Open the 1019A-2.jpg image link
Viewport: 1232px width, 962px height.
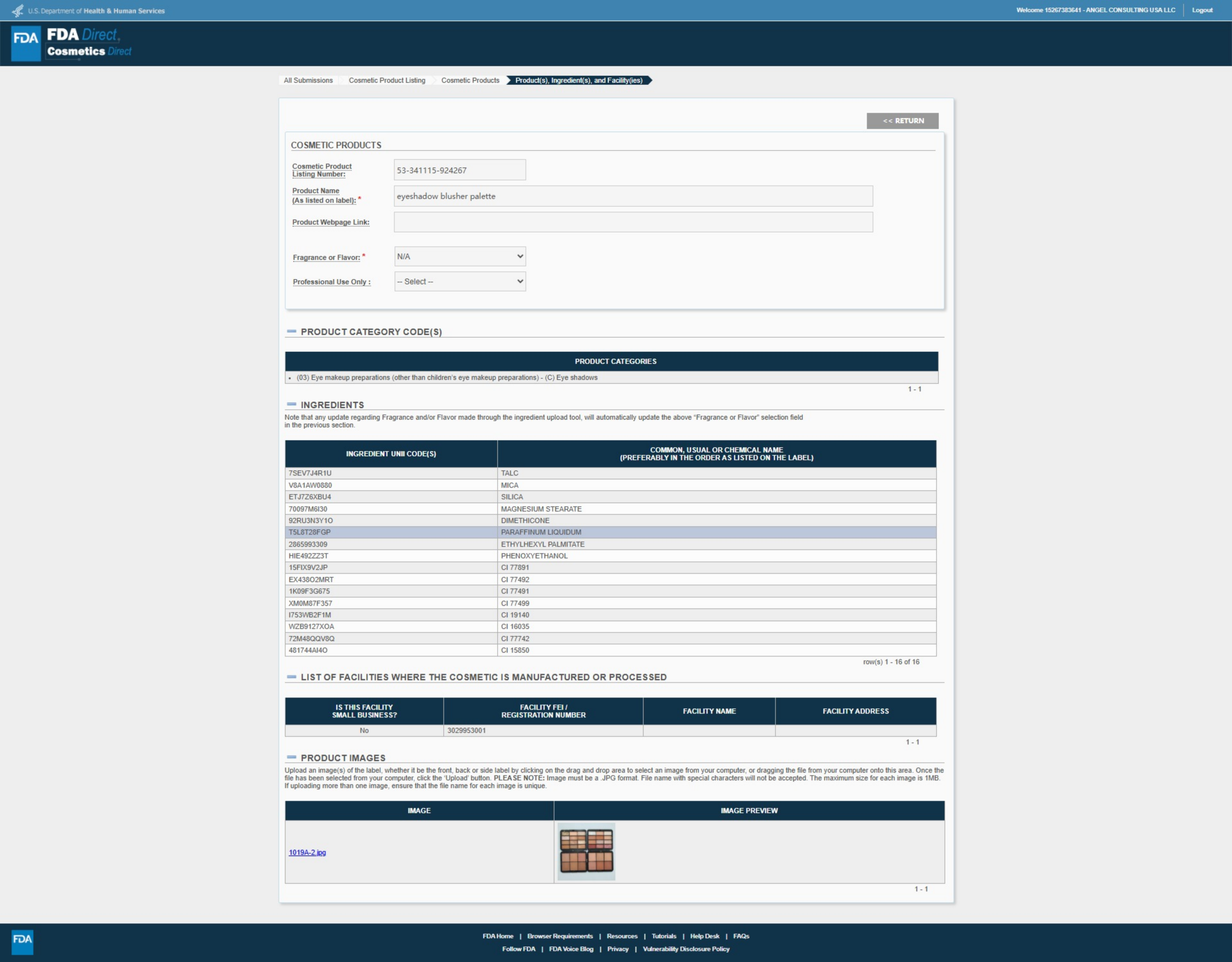click(x=307, y=852)
